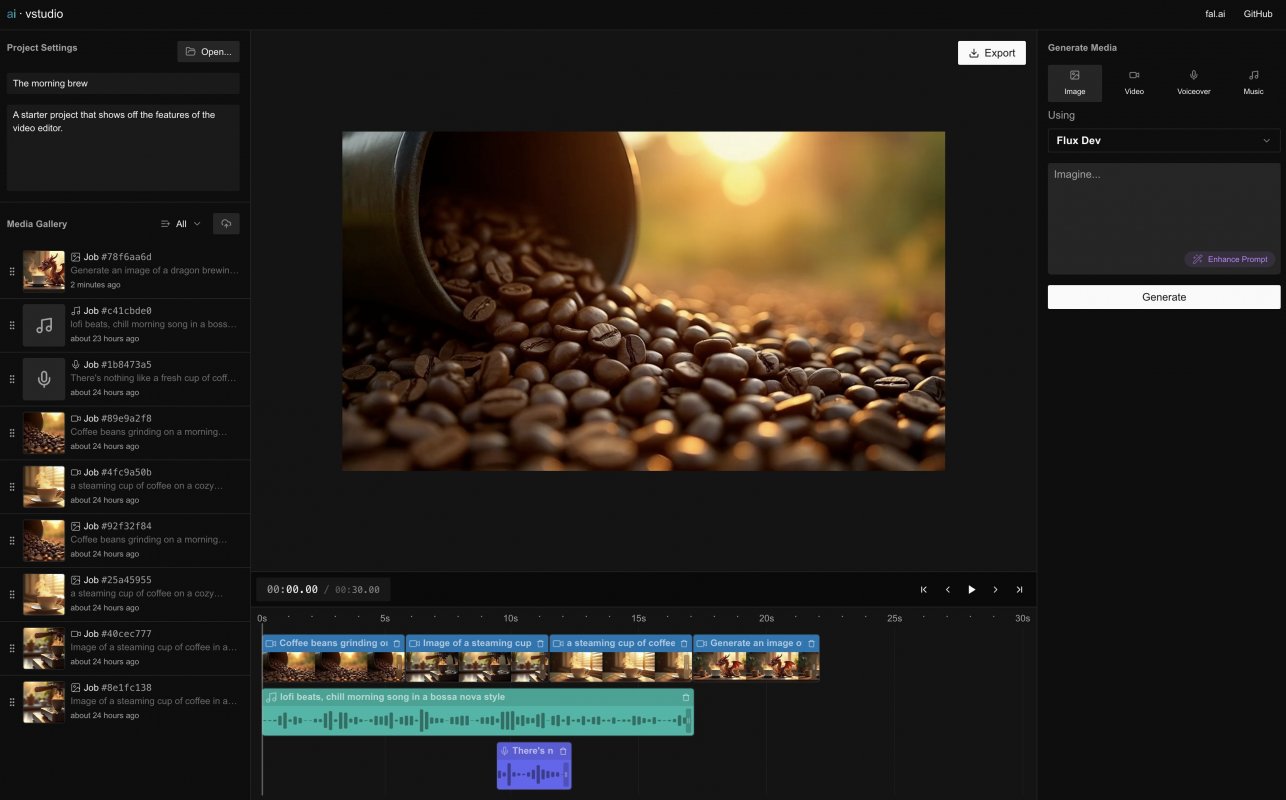This screenshot has height=800, width=1286.
Task: Jump to the start of the timeline
Action: [923, 589]
